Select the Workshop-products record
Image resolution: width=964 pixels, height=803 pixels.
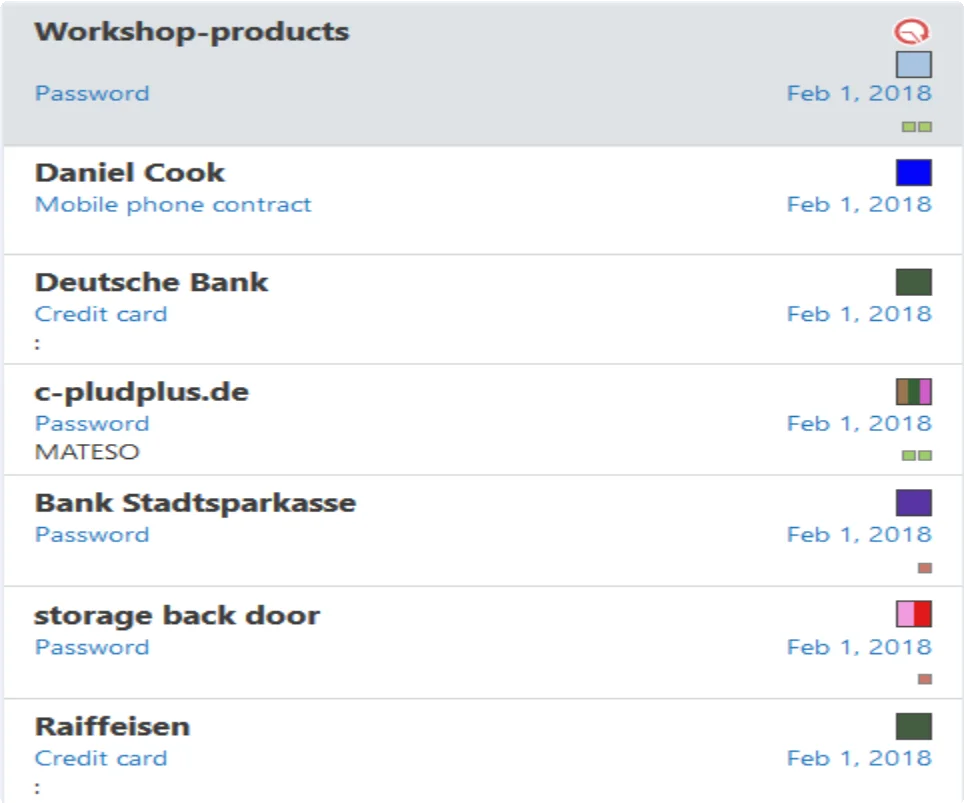pos(482,74)
